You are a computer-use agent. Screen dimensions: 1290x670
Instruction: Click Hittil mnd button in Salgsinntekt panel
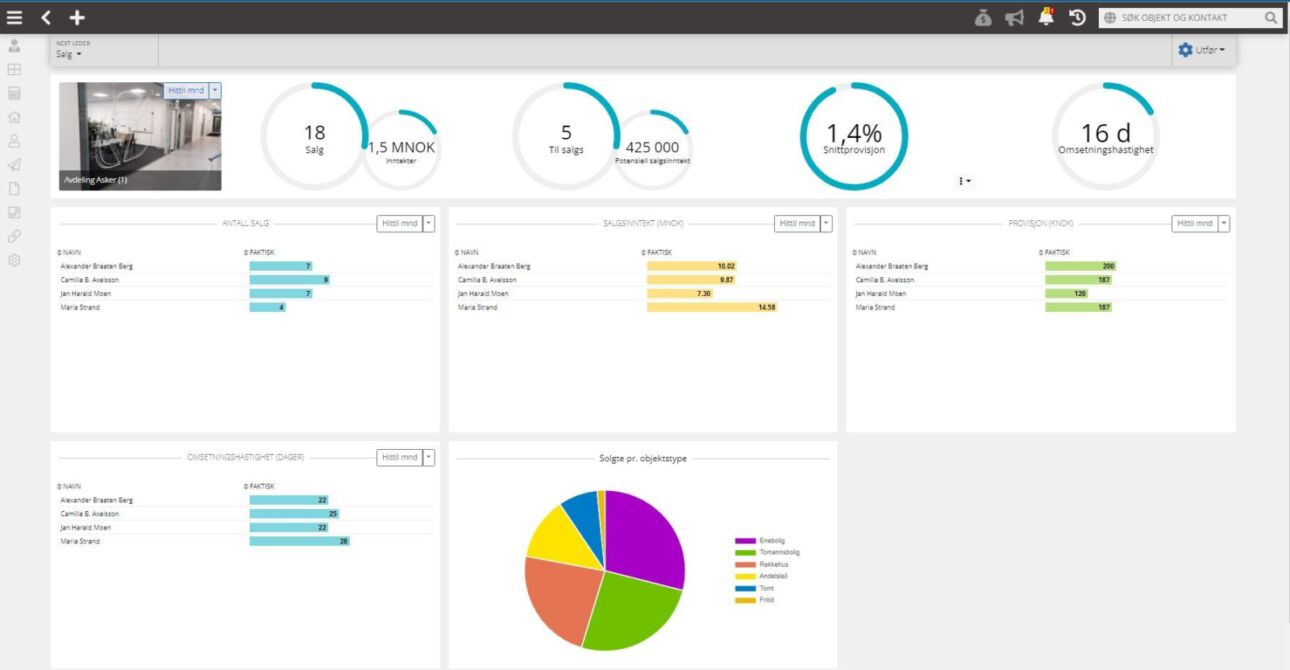pyautogui.click(x=796, y=224)
